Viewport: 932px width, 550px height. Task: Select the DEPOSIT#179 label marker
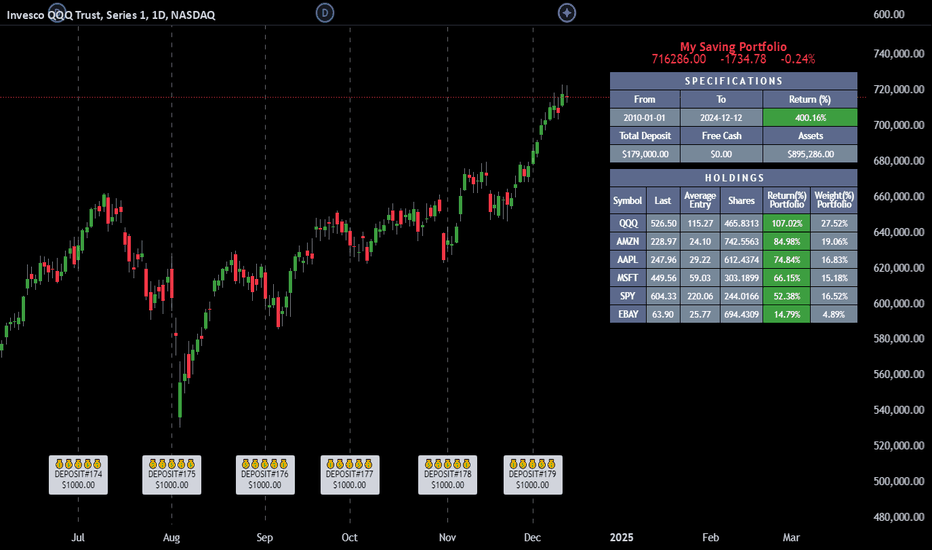(x=533, y=474)
